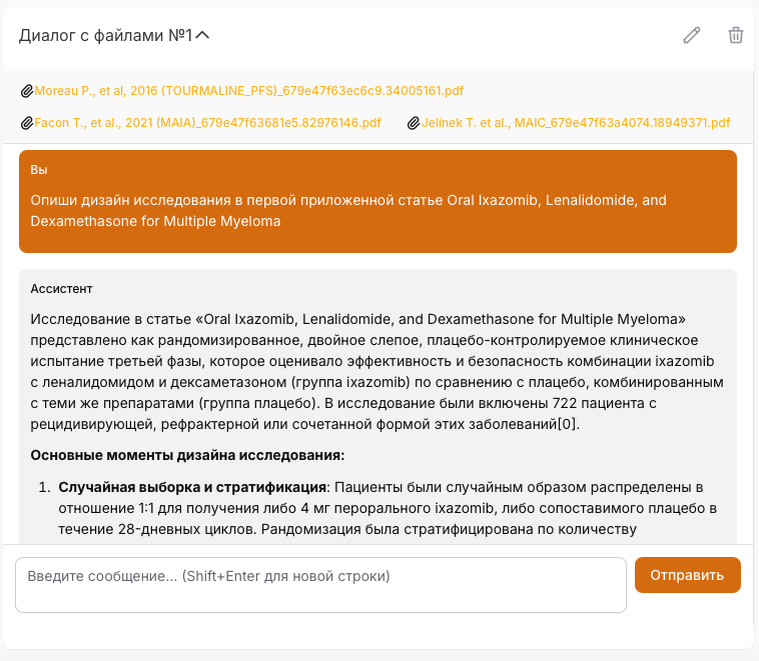Screen dimensions: 759x661
Task: Open Moreau P., et al, 2016 TOURMALINE PDF
Action: (x=249, y=91)
